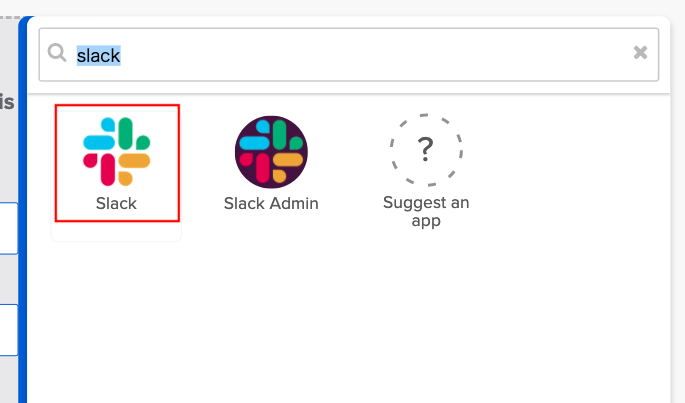Image resolution: width=685 pixels, height=403 pixels.
Task: Click the "Slack" app name label
Action: (x=116, y=204)
